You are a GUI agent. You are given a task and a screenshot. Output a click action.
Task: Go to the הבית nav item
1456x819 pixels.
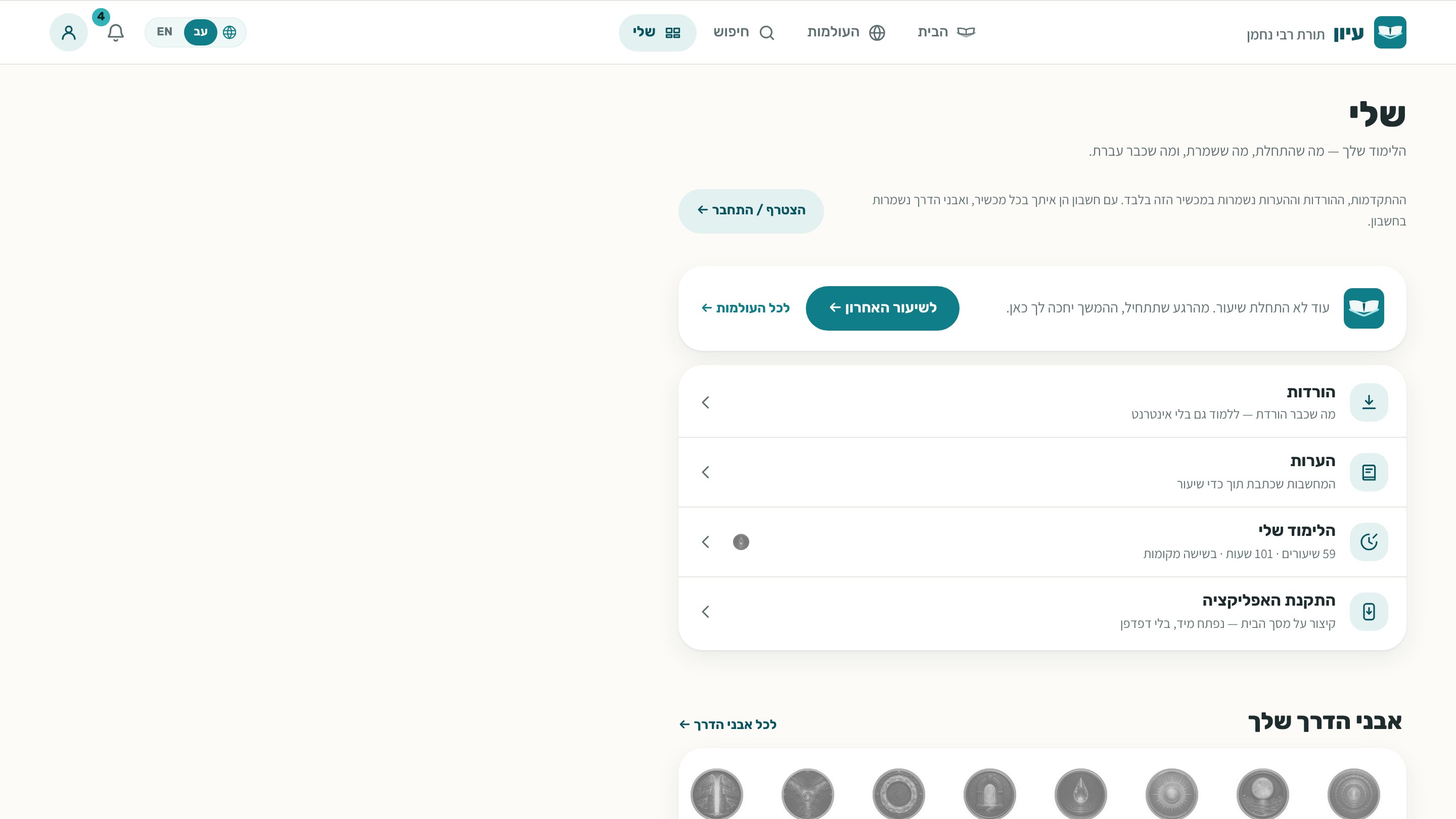pos(946,32)
